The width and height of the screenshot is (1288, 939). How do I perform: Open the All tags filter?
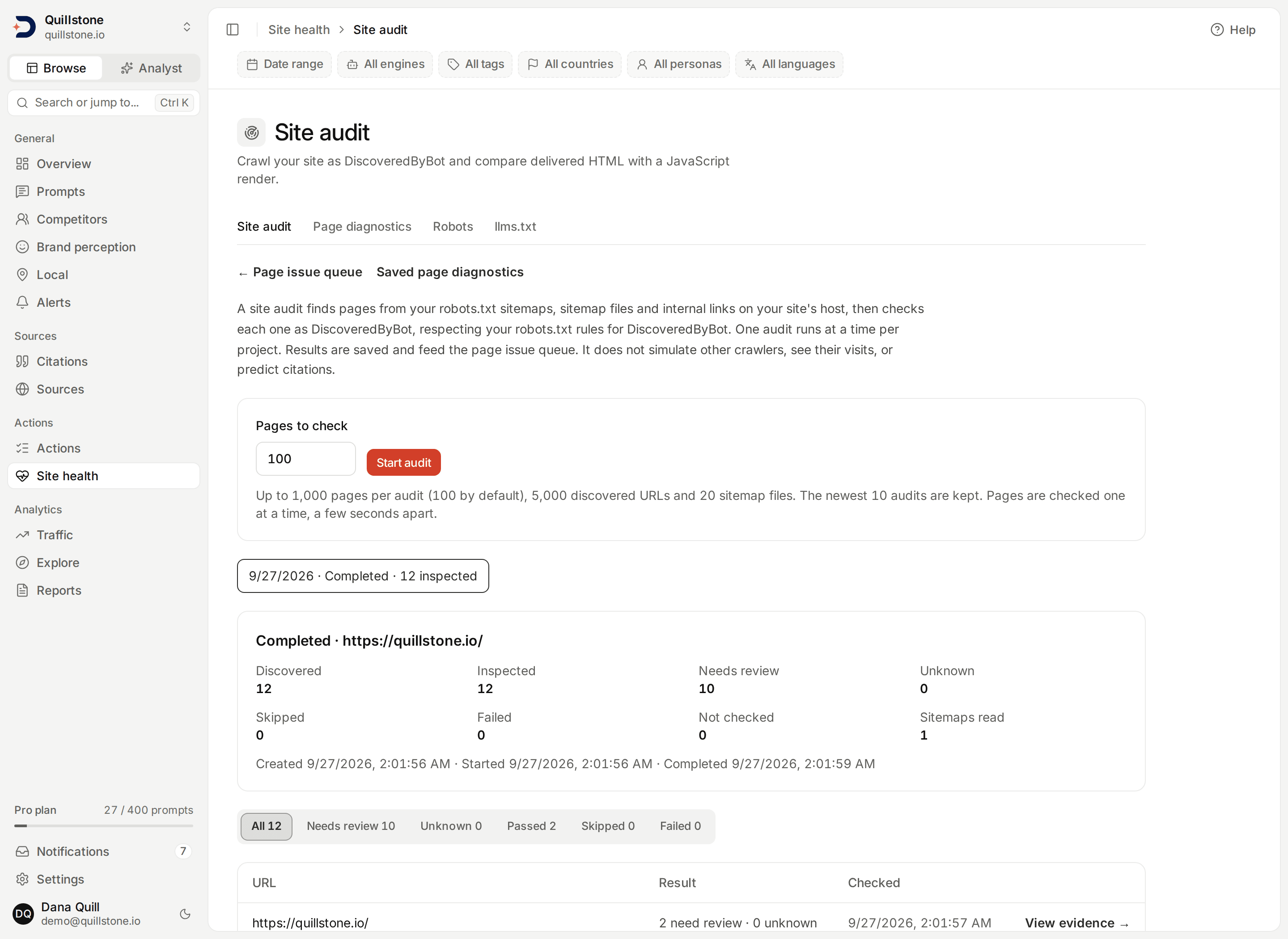point(475,64)
